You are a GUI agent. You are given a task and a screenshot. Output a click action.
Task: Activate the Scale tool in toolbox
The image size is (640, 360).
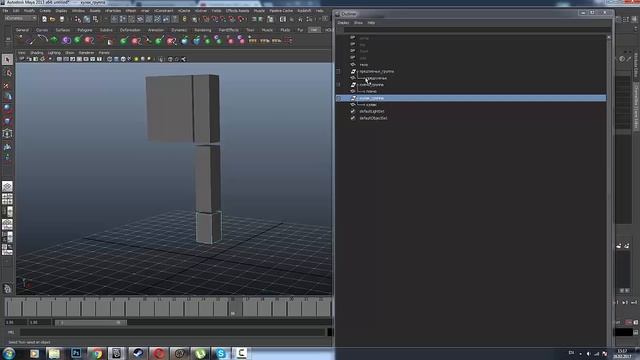[x=7, y=121]
